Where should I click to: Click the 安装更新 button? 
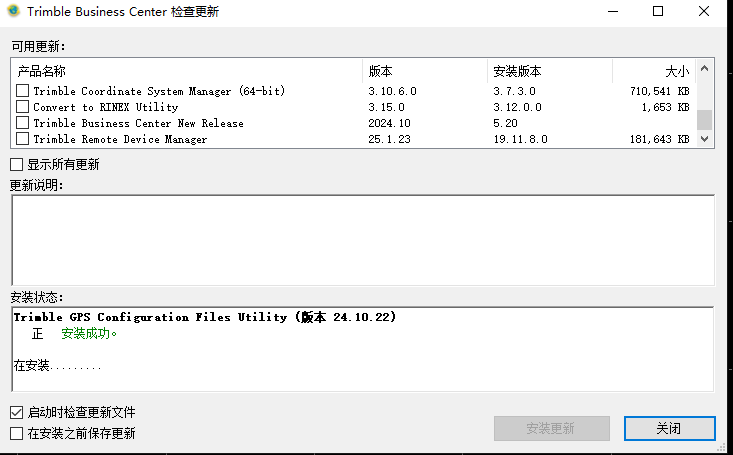point(552,428)
